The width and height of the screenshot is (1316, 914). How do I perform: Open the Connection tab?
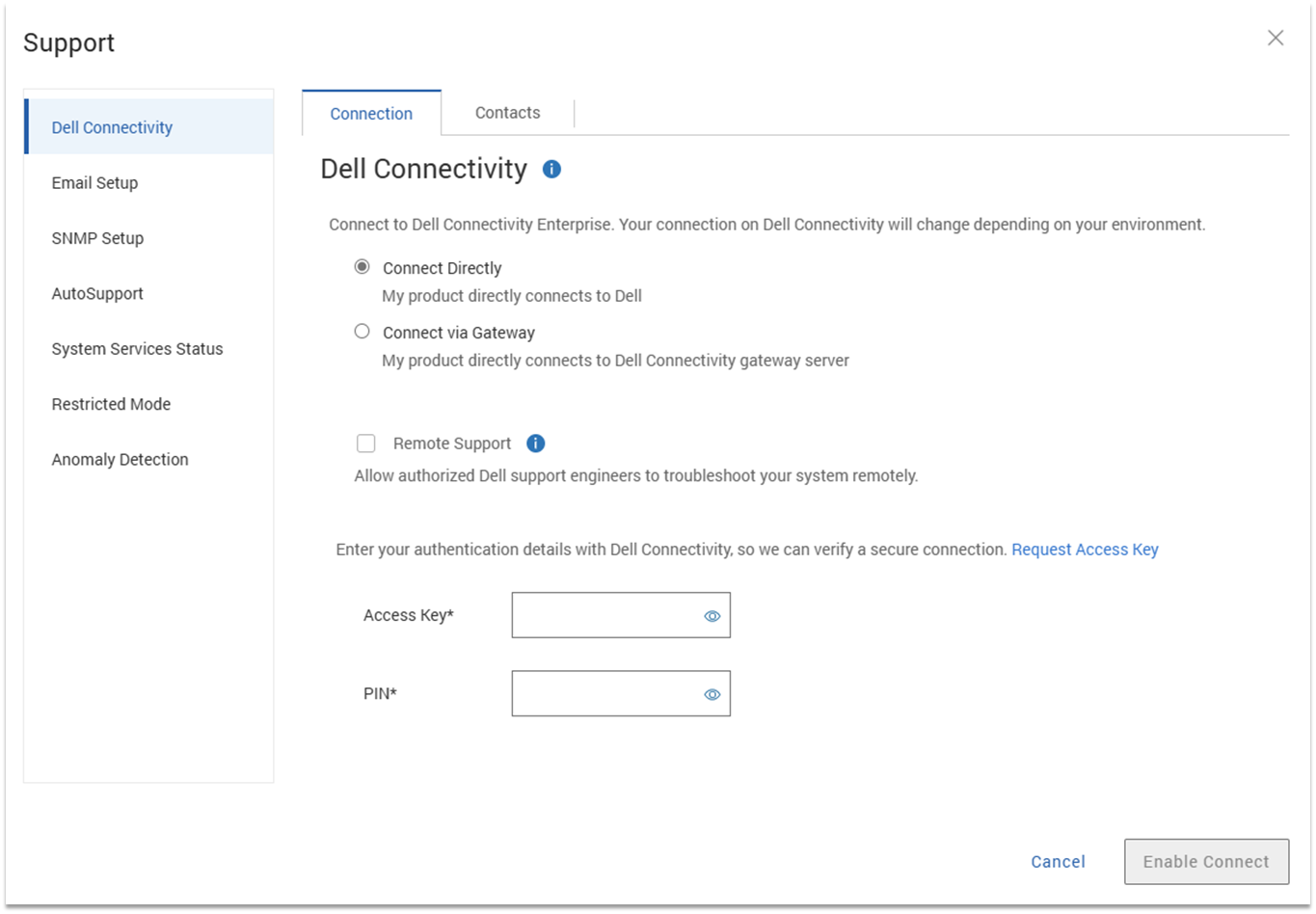371,114
